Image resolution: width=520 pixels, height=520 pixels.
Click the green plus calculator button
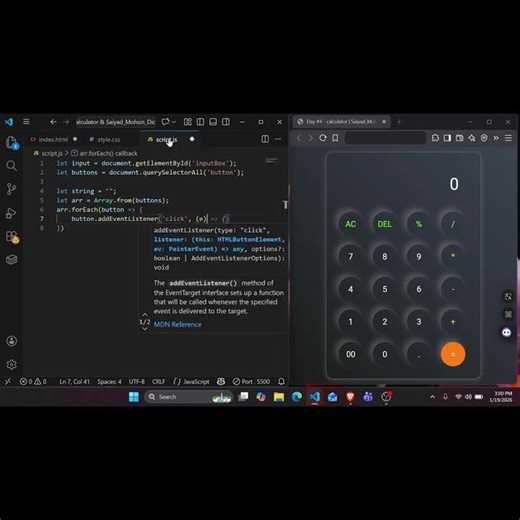pos(453,322)
